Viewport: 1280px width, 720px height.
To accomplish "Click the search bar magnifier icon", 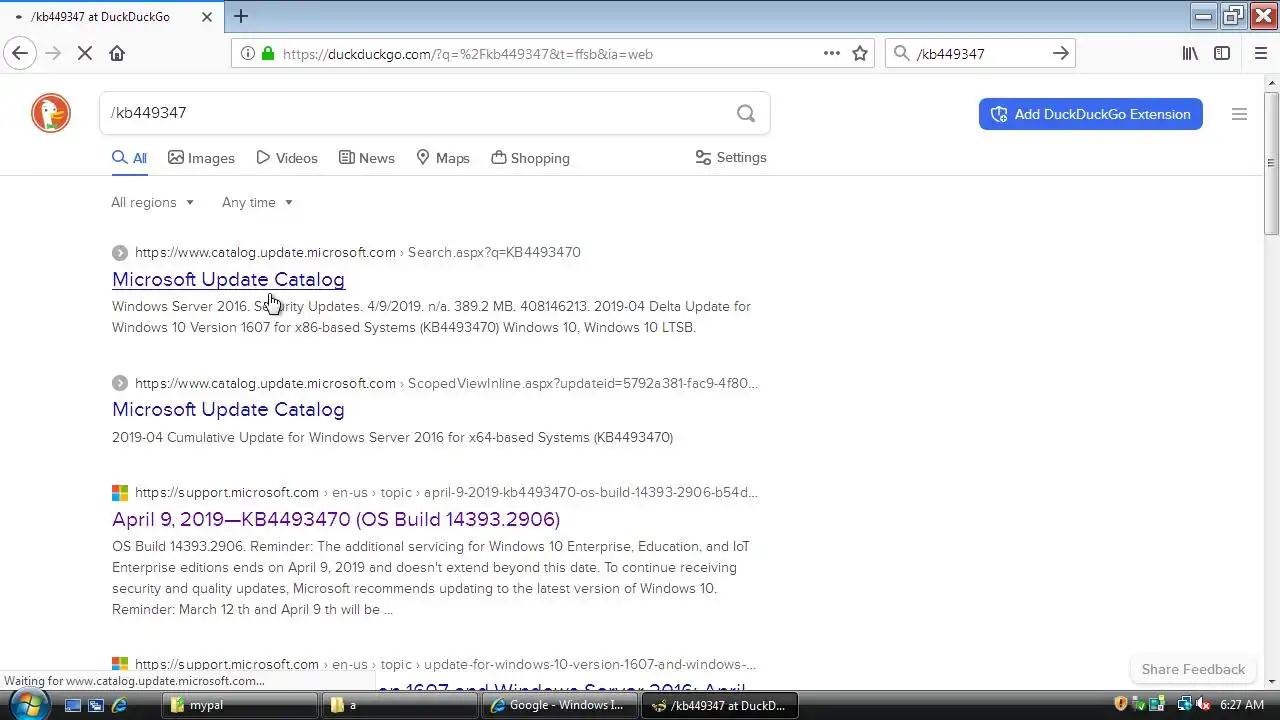I will tap(901, 54).
